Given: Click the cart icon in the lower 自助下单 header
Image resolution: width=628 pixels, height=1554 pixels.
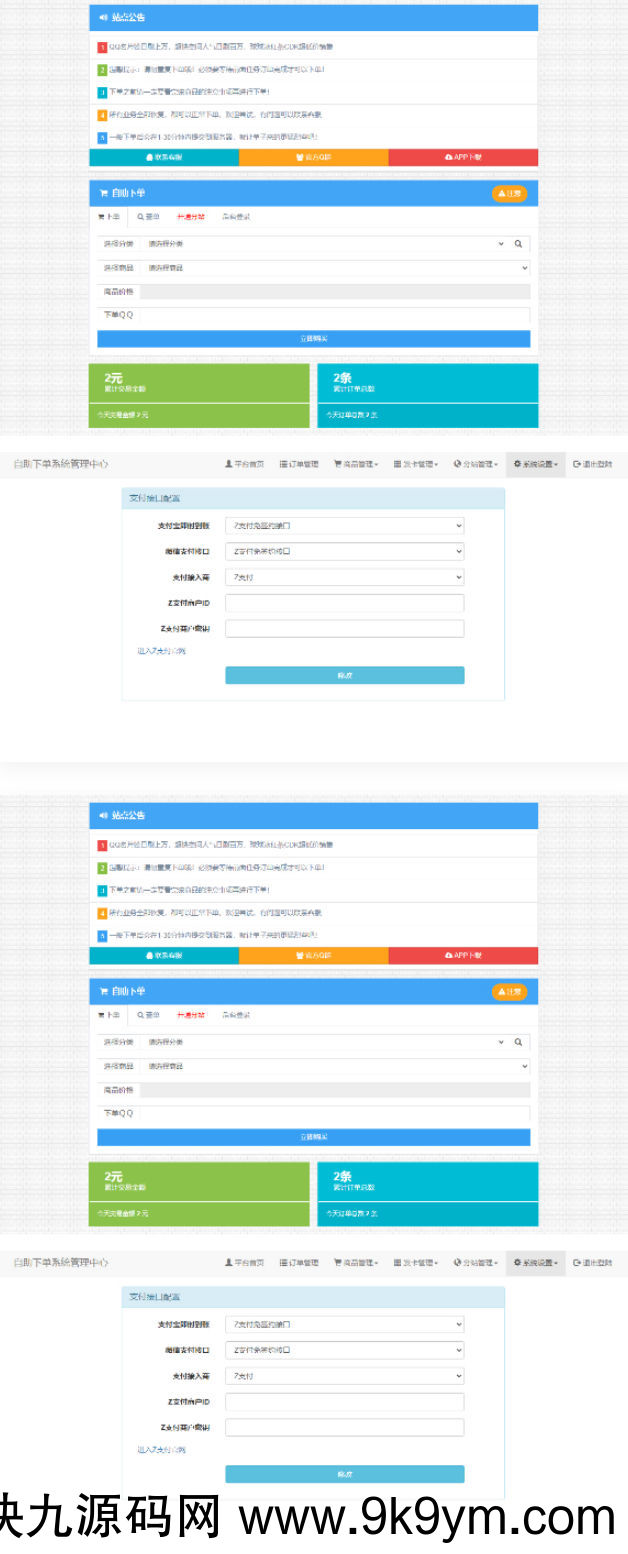Looking at the screenshot, I should coord(103,991).
